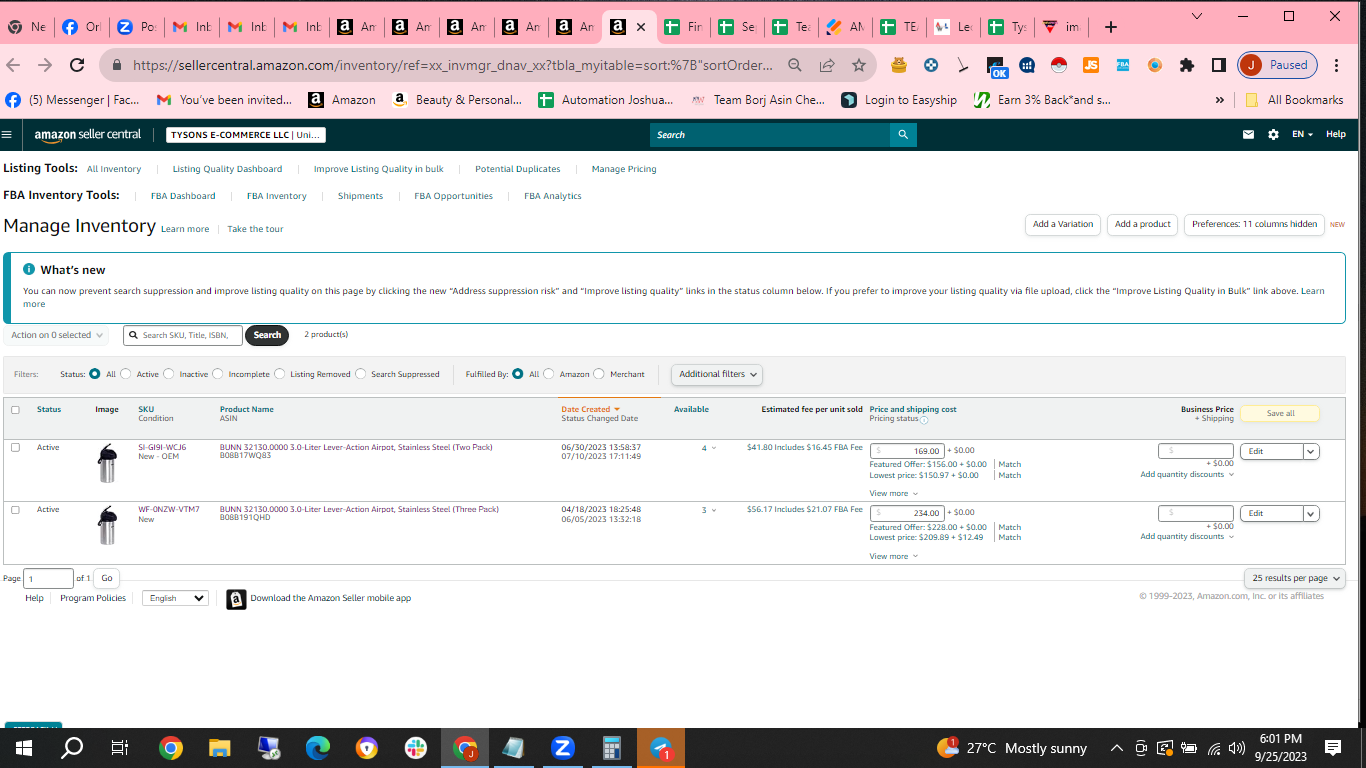Viewport: 1366px width, 768px height.
Task: Open the FBA Dashboard tool
Action: pos(183,196)
